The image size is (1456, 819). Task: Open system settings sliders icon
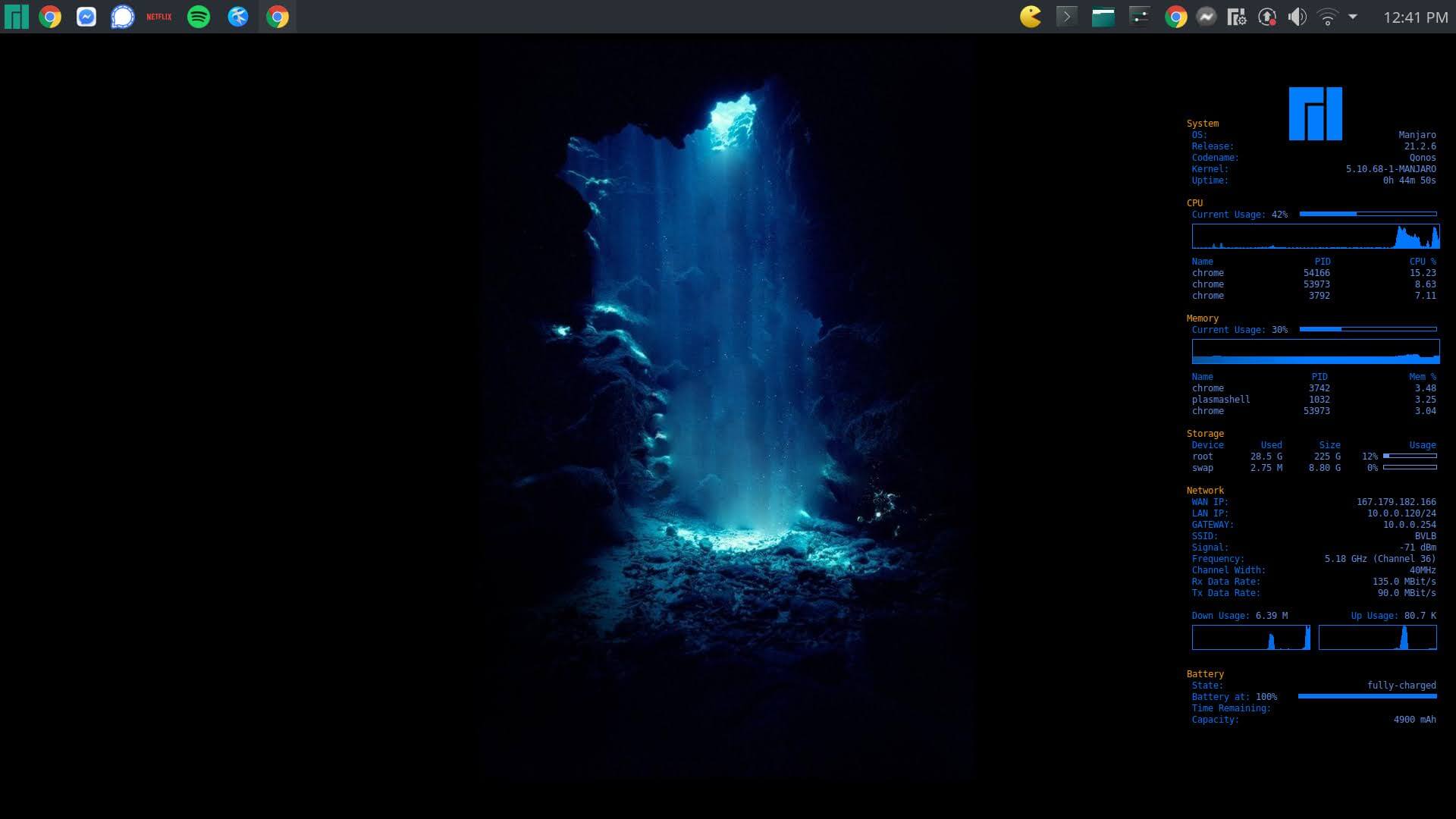(x=1139, y=17)
